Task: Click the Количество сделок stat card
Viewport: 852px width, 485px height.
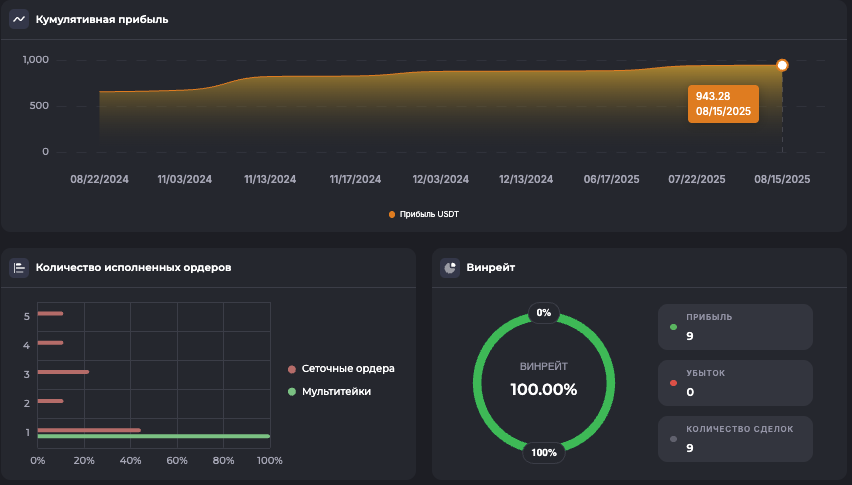Action: pos(735,439)
